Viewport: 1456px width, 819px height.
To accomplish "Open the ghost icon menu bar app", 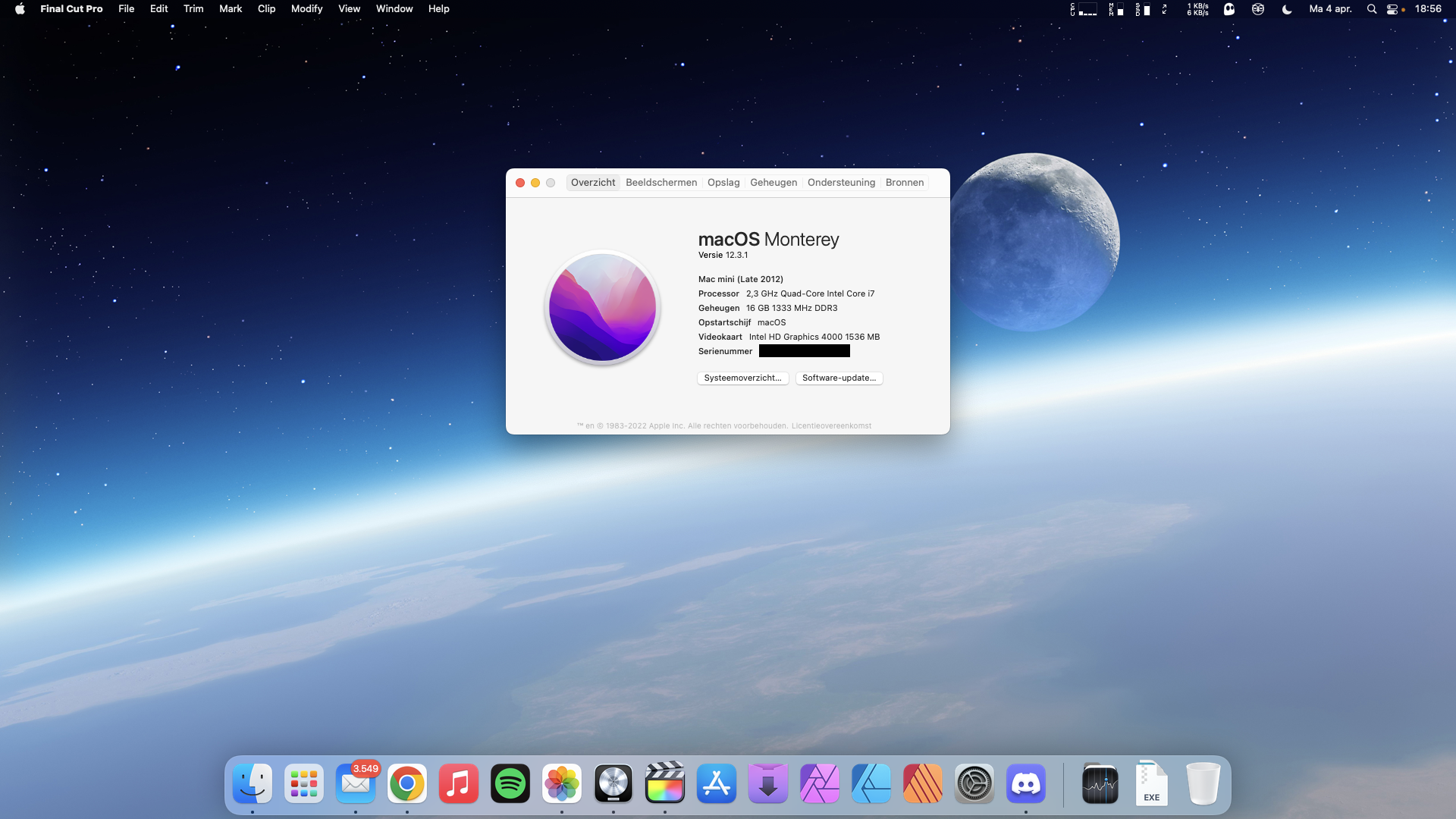I will coord(1229,9).
